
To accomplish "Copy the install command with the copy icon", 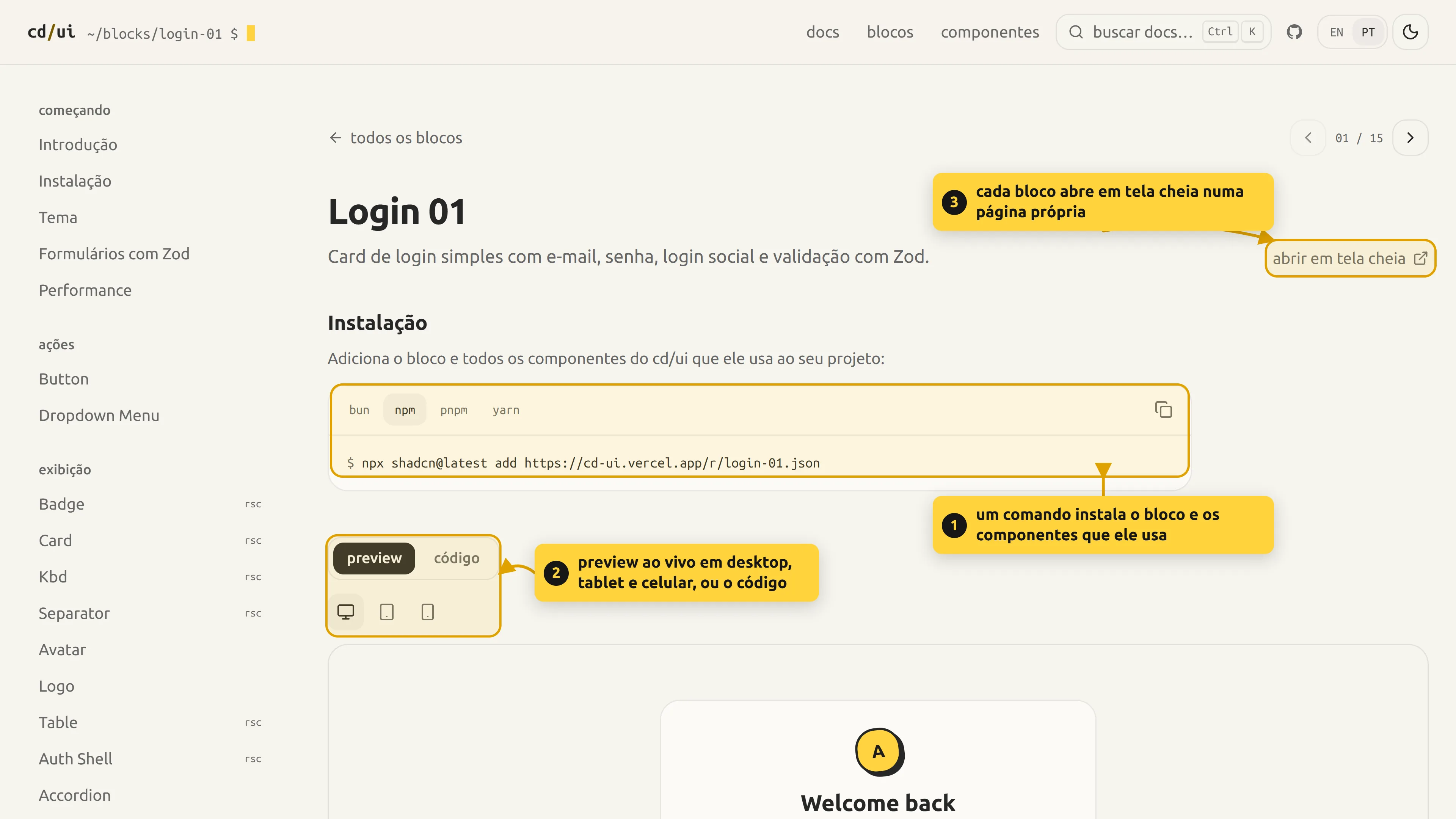I will (x=1163, y=410).
